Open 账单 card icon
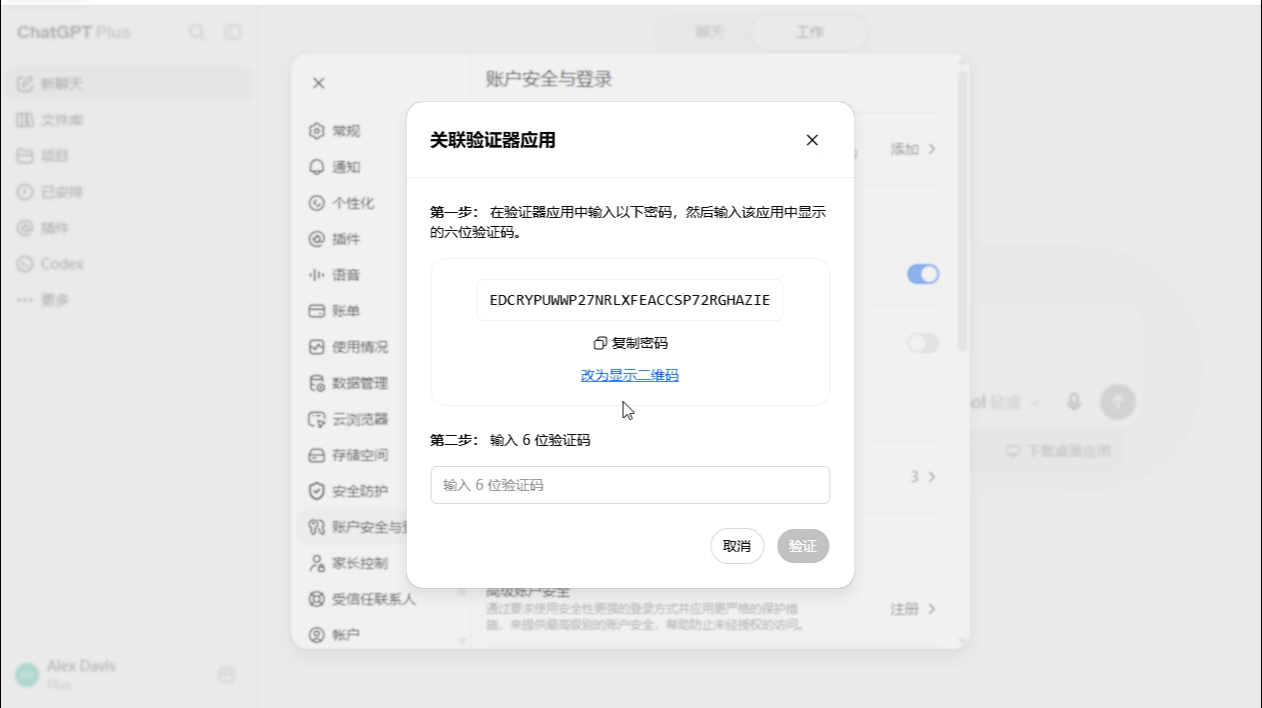1262x708 pixels. coord(317,311)
